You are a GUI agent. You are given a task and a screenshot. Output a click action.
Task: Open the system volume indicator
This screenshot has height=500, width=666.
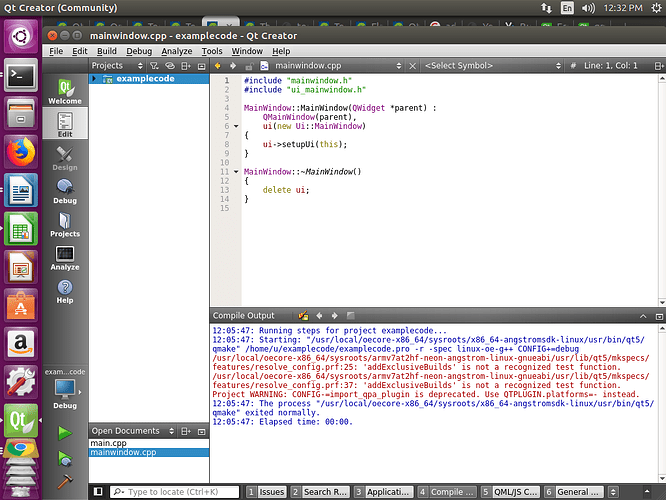pos(588,8)
